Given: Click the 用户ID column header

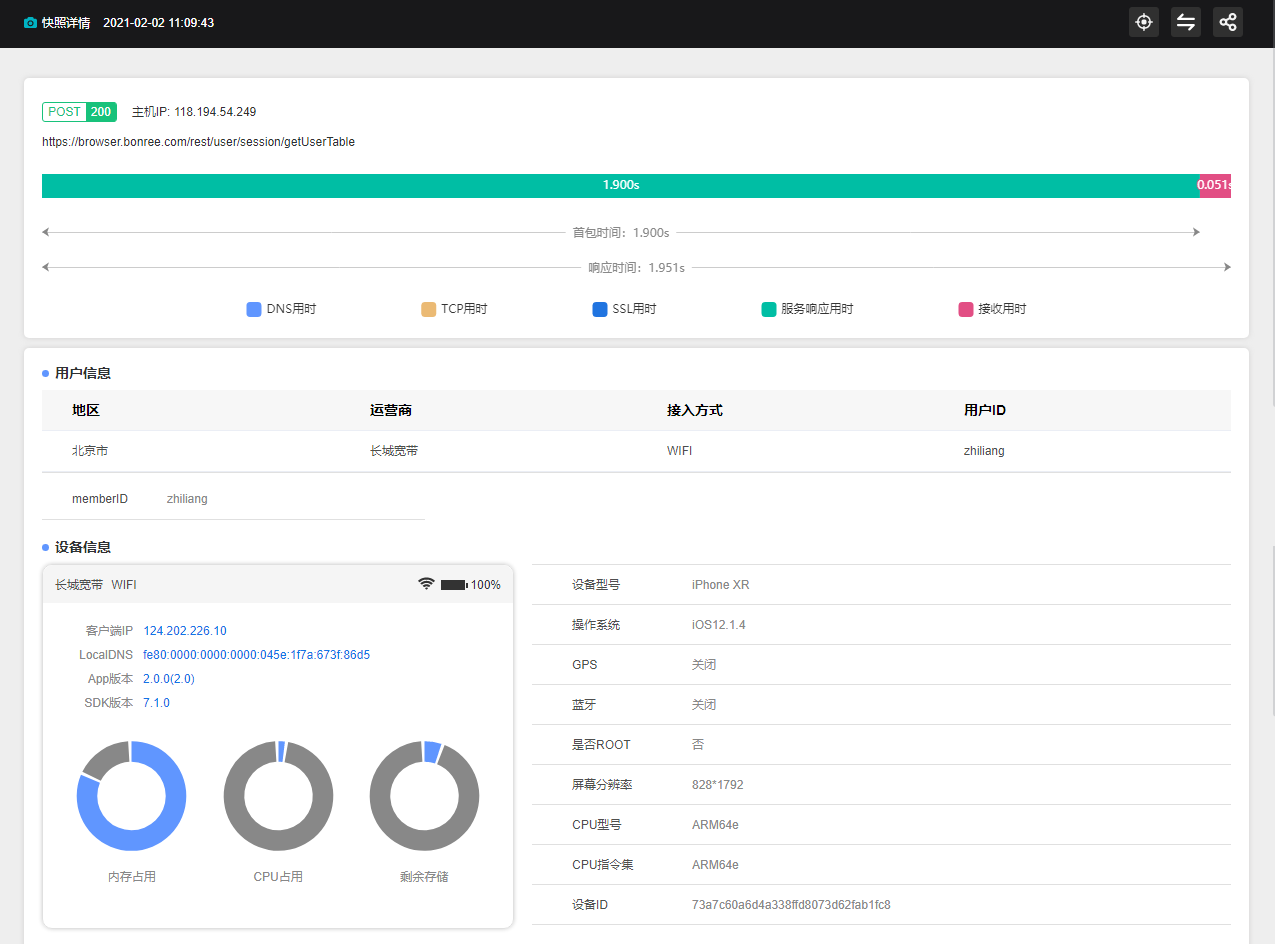Looking at the screenshot, I should (x=985, y=410).
